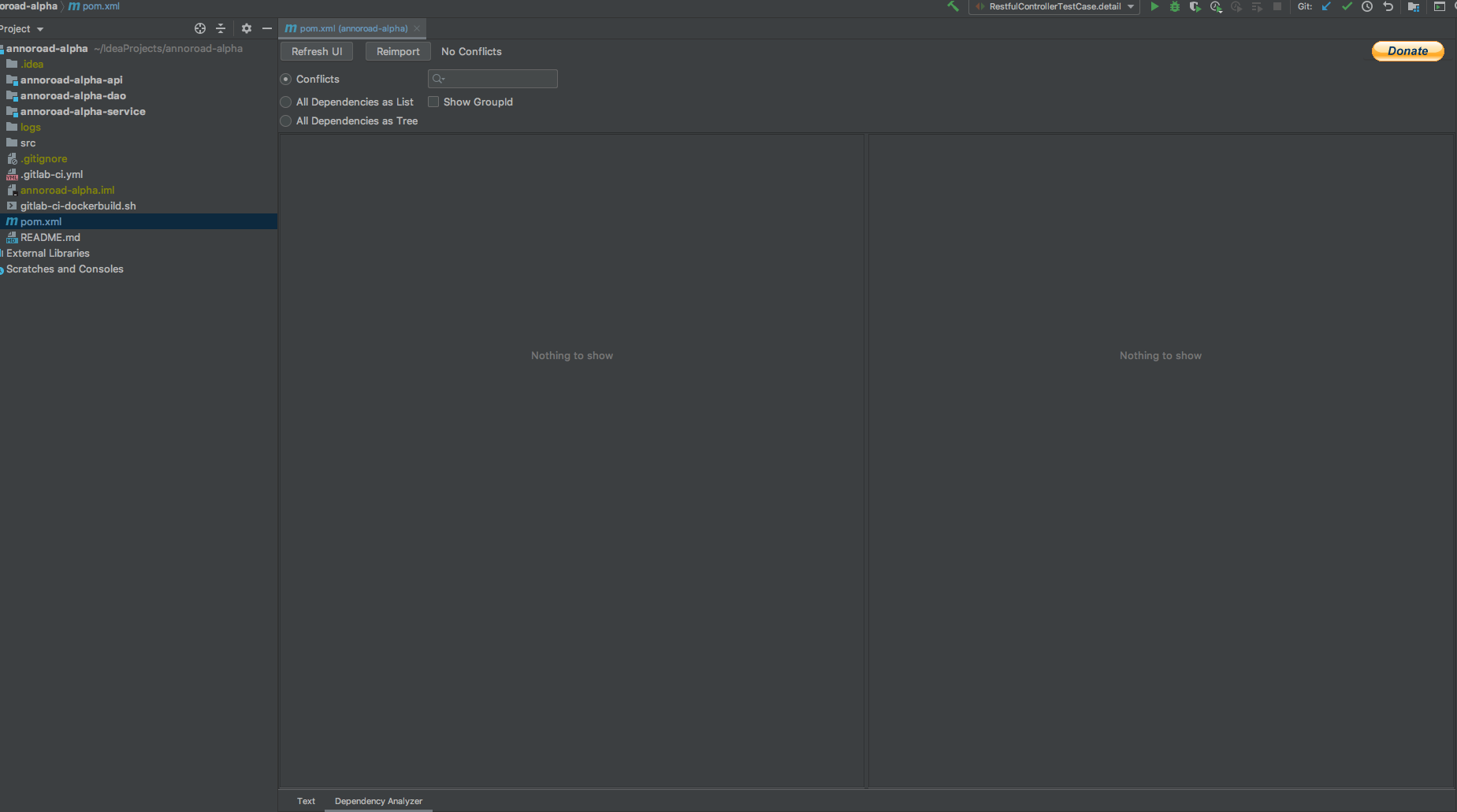Open the Project view dropdown
This screenshot has height=812, width=1457.
(21, 29)
